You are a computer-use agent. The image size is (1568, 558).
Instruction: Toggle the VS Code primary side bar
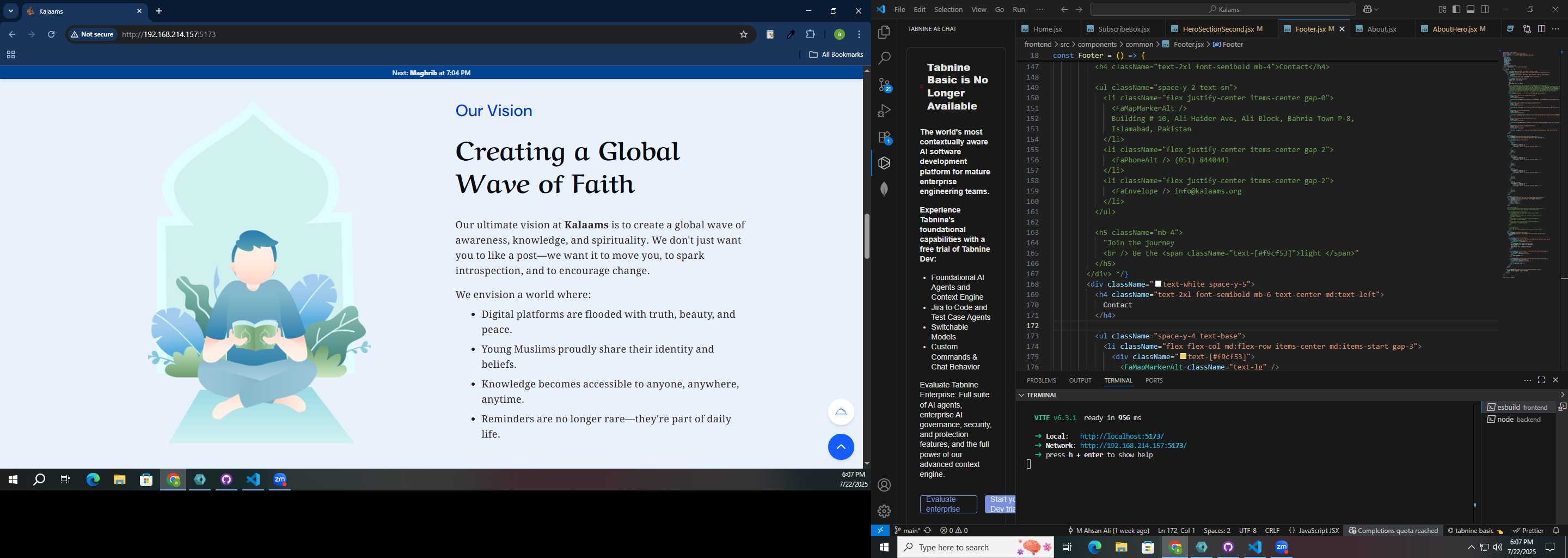pyautogui.click(x=1456, y=10)
